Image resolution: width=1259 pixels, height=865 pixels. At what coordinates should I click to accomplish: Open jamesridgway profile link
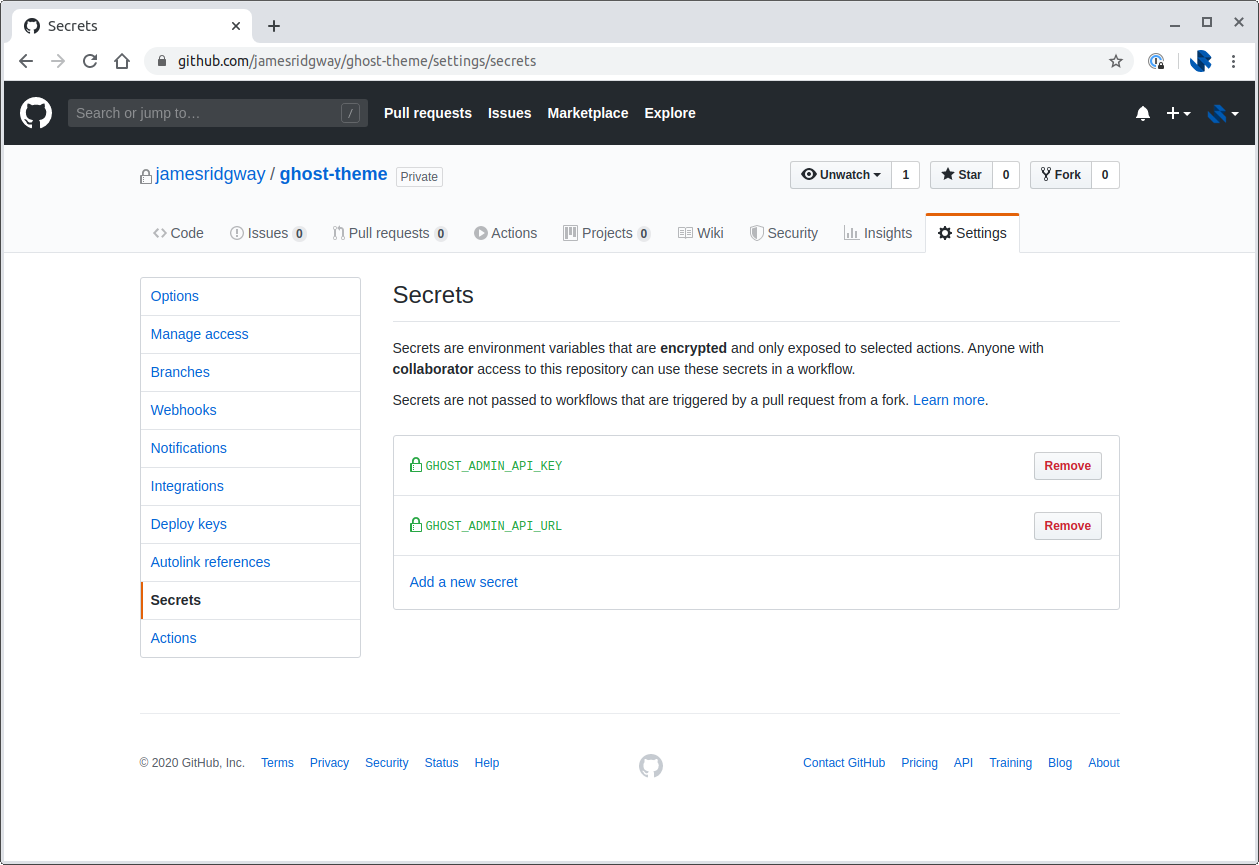click(x=211, y=174)
